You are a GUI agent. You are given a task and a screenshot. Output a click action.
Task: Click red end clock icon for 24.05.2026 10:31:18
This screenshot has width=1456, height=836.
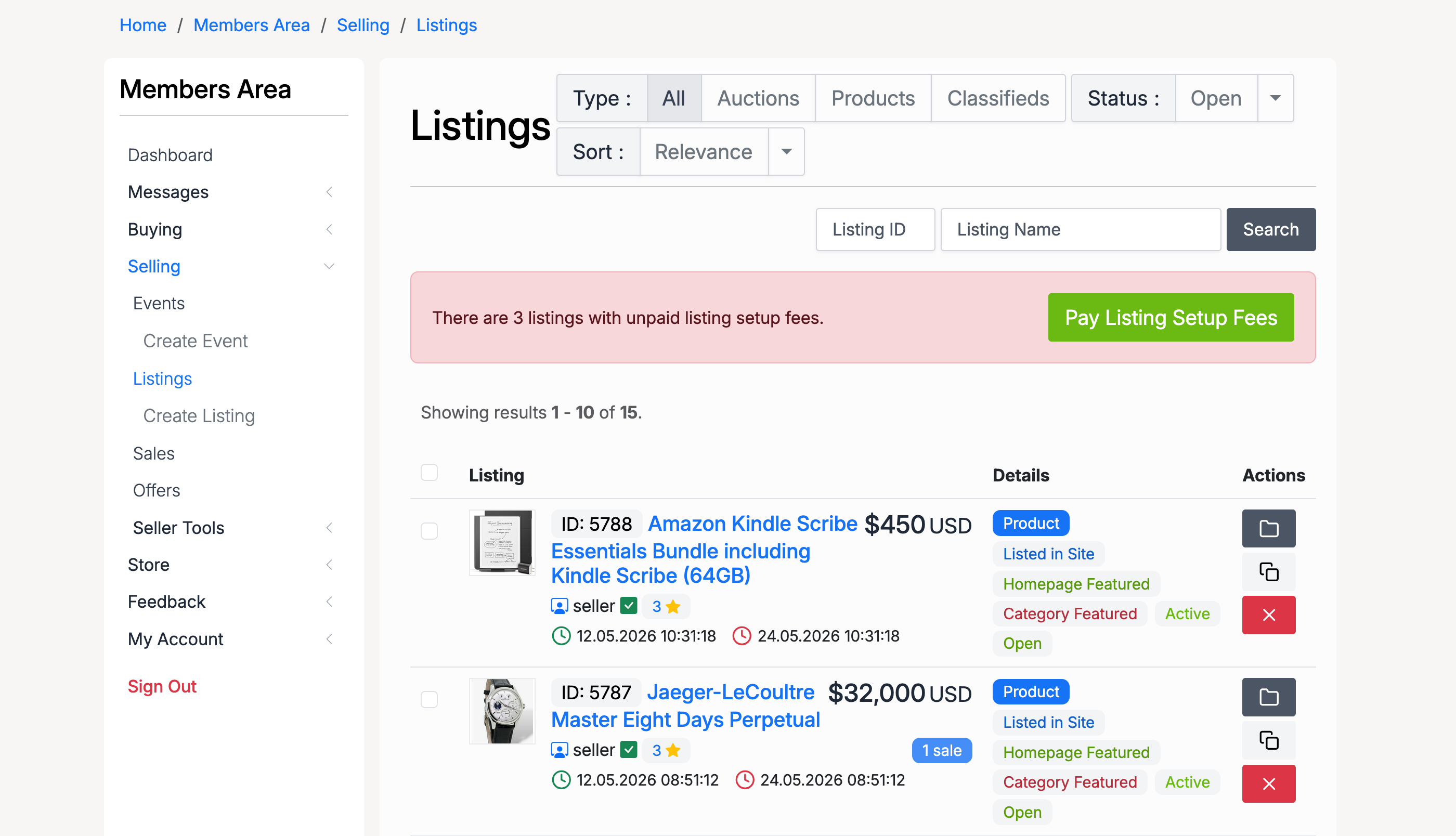(742, 636)
